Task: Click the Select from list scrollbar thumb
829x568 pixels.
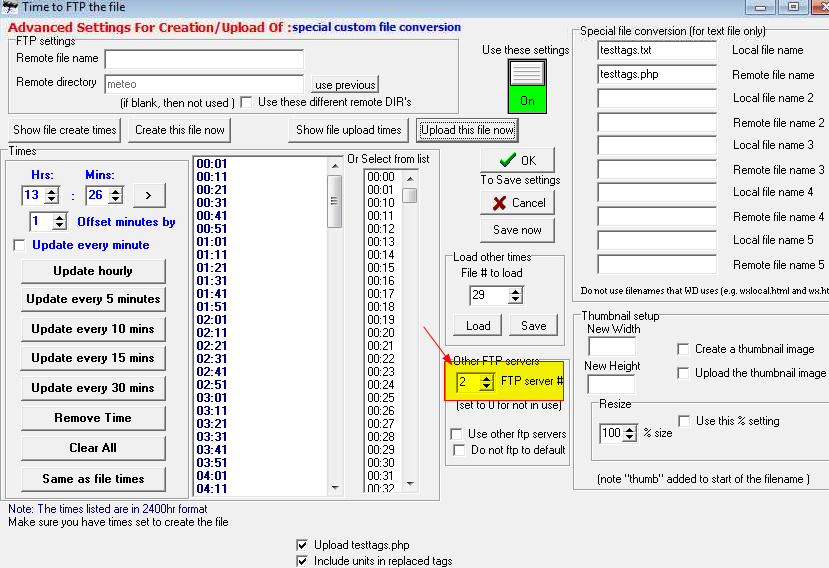Action: pyautogui.click(x=410, y=196)
